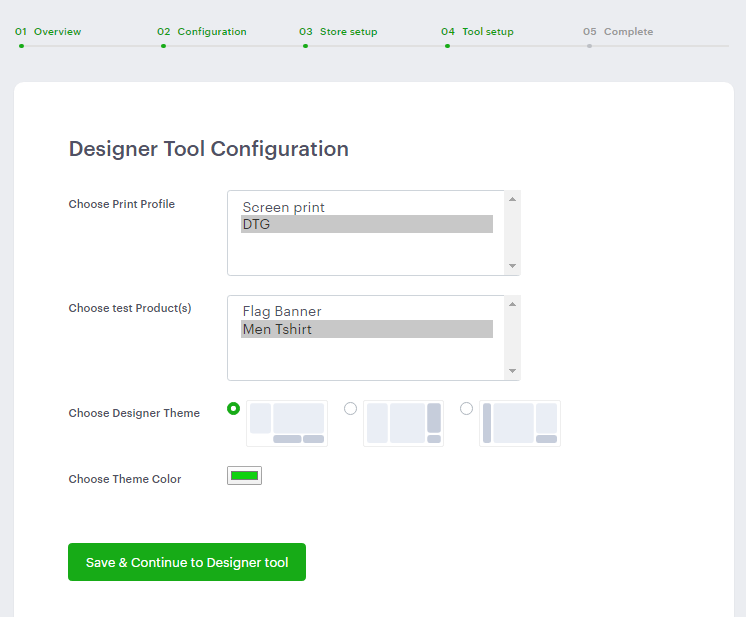This screenshot has height=617, width=746.
Task: Choose the first designer theme radio button
Action: [x=234, y=408]
